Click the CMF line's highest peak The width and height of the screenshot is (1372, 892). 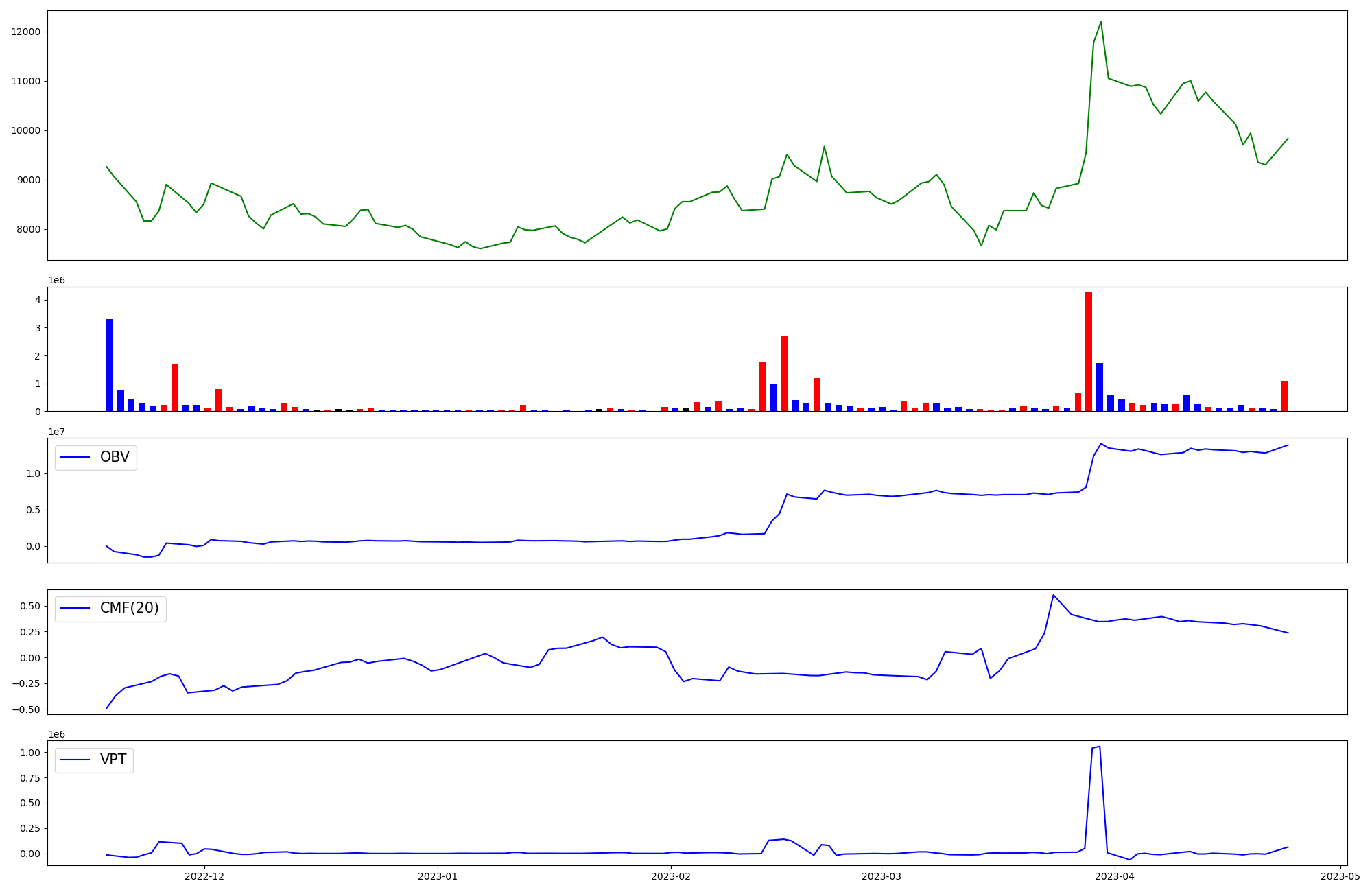click(1053, 596)
